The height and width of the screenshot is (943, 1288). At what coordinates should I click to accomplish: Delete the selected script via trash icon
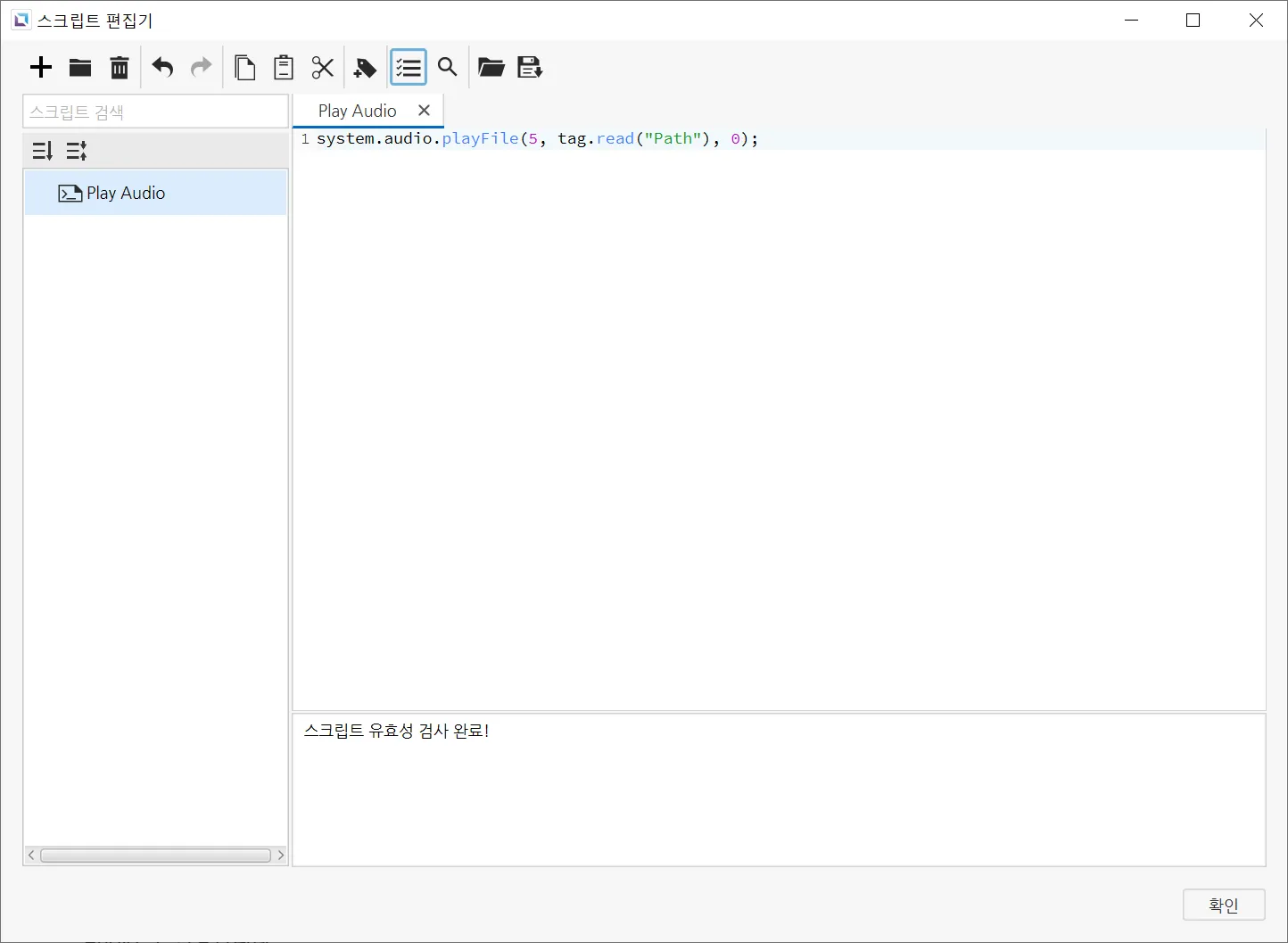120,68
